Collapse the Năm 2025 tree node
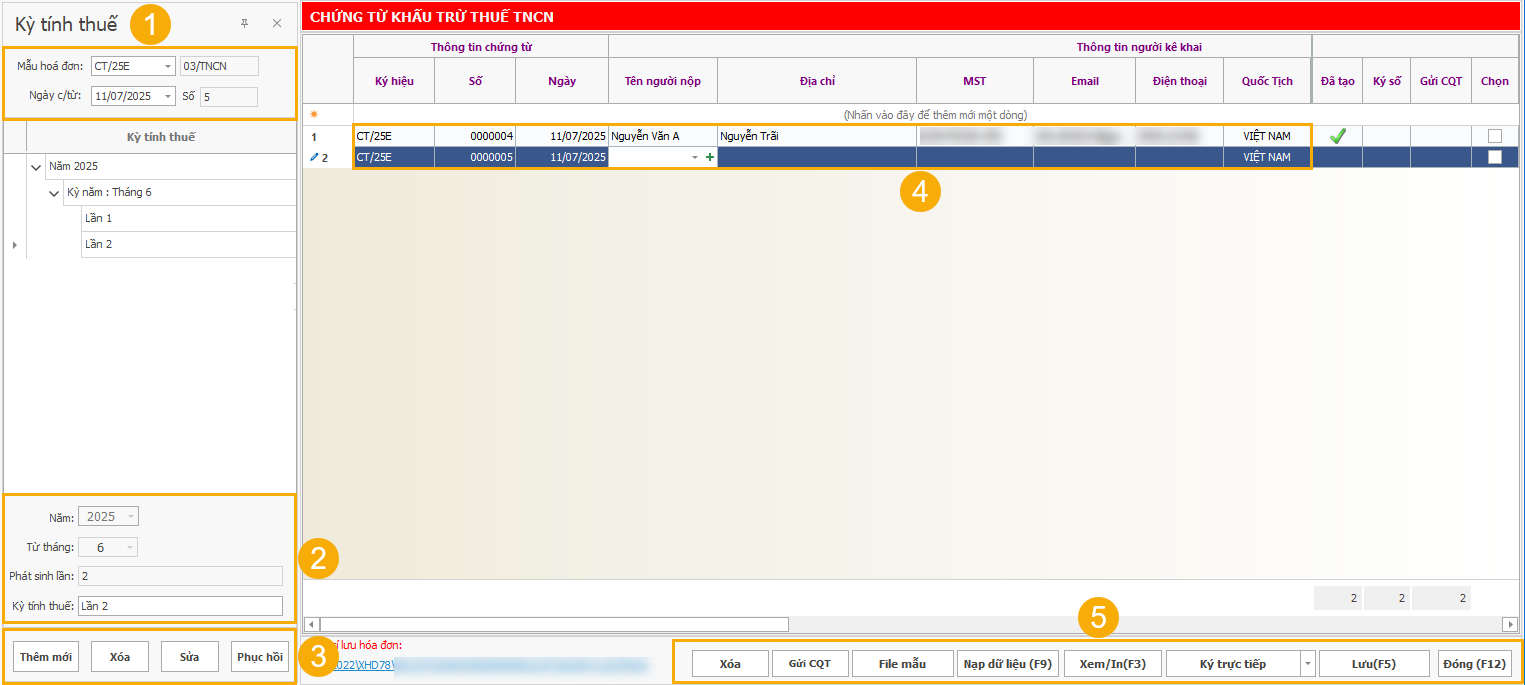The image size is (1525, 685). coord(37,167)
